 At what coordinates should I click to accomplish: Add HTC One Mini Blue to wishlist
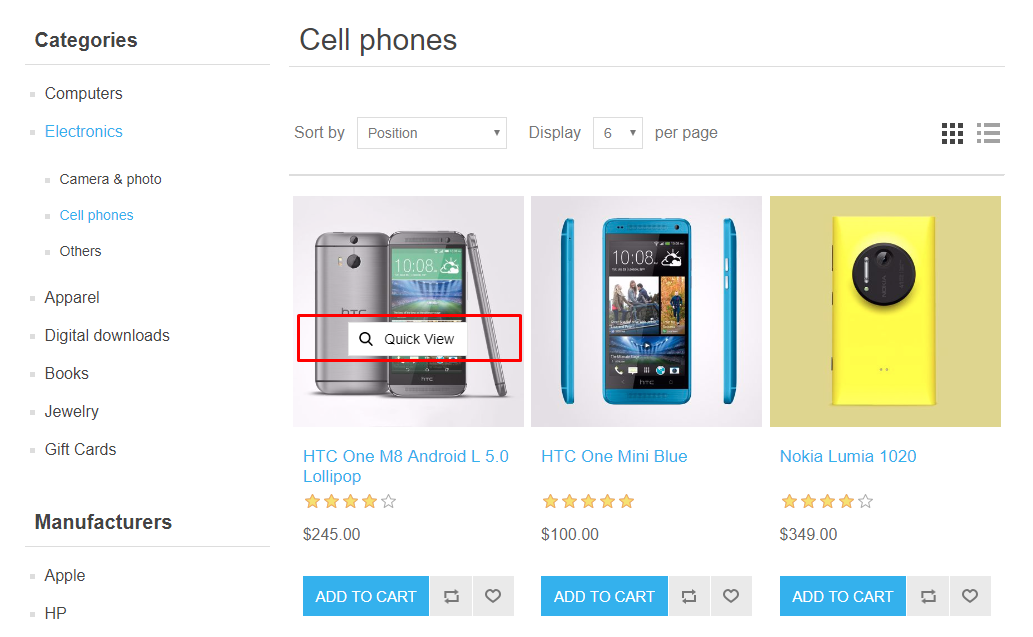[731, 596]
